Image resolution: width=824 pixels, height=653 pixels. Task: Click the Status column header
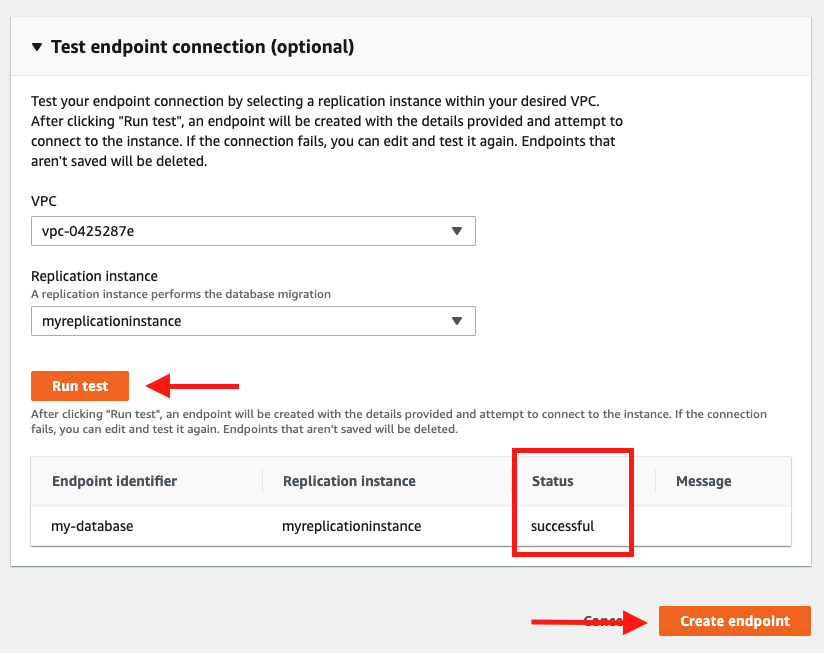click(552, 481)
